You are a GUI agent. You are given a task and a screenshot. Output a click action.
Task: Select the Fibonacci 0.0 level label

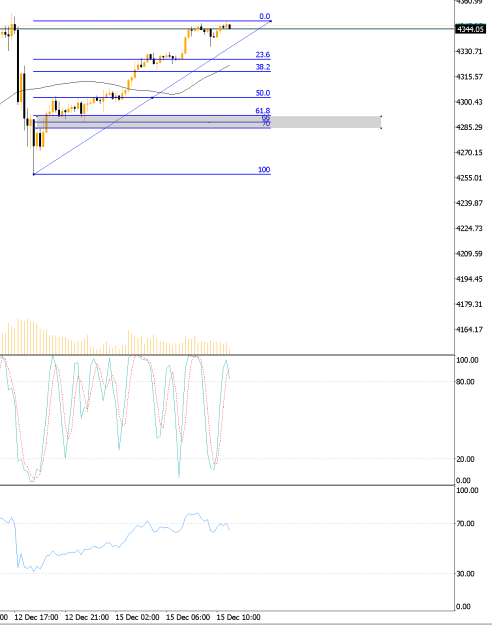(265, 16)
